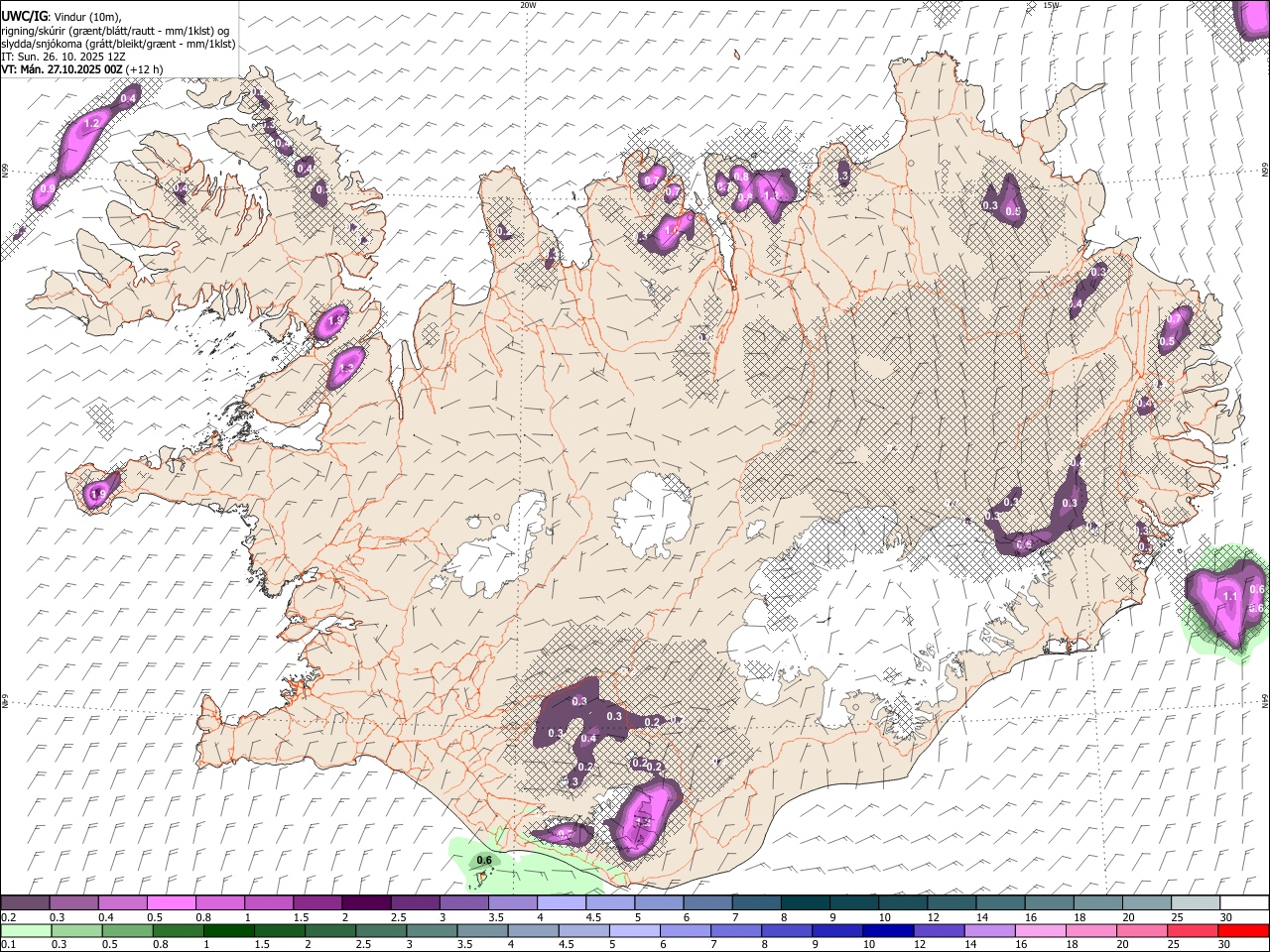Viewport: 1270px width, 952px height.
Task: Select the deep blue lower swatch between 10 and 12
Action: (889, 931)
